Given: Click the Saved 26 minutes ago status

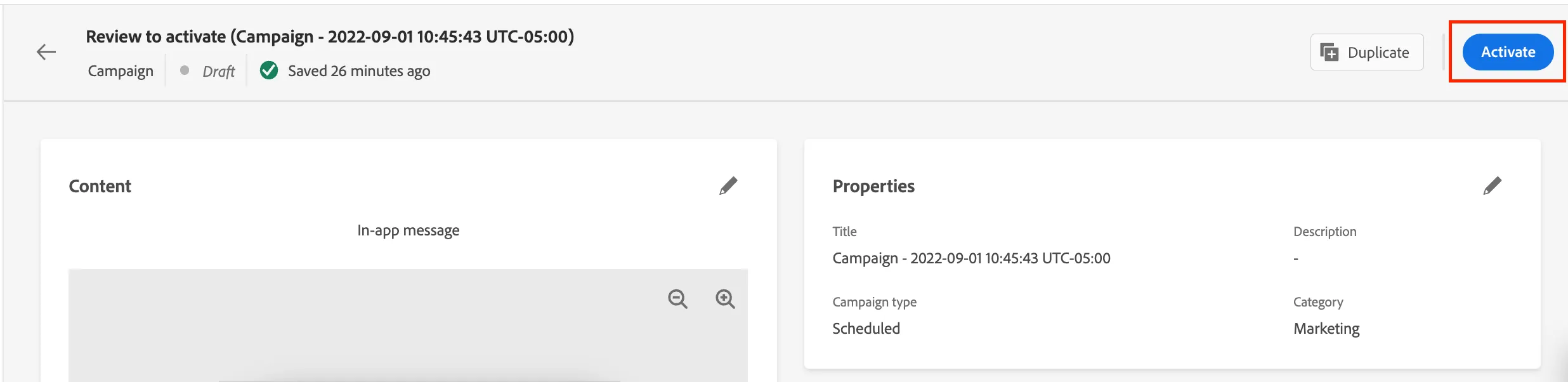Looking at the screenshot, I should (x=359, y=71).
